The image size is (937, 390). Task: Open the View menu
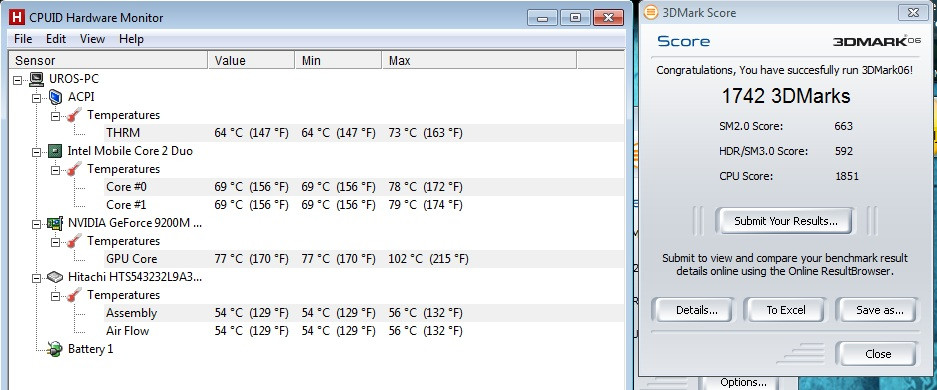[x=92, y=39]
